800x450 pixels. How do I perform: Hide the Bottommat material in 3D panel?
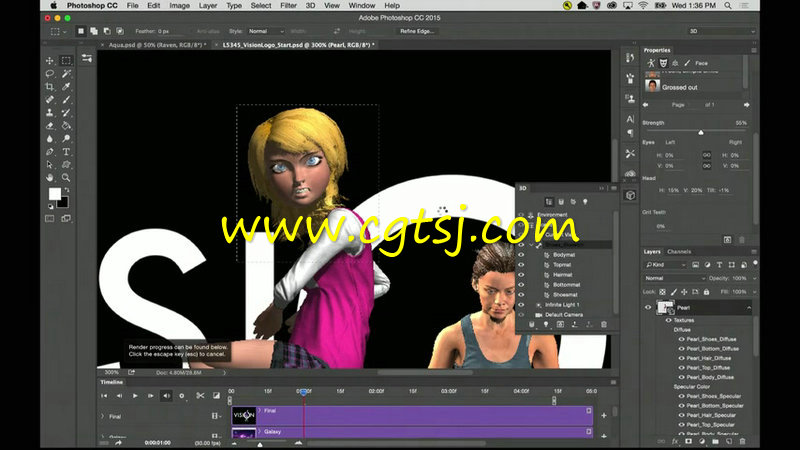click(521, 285)
